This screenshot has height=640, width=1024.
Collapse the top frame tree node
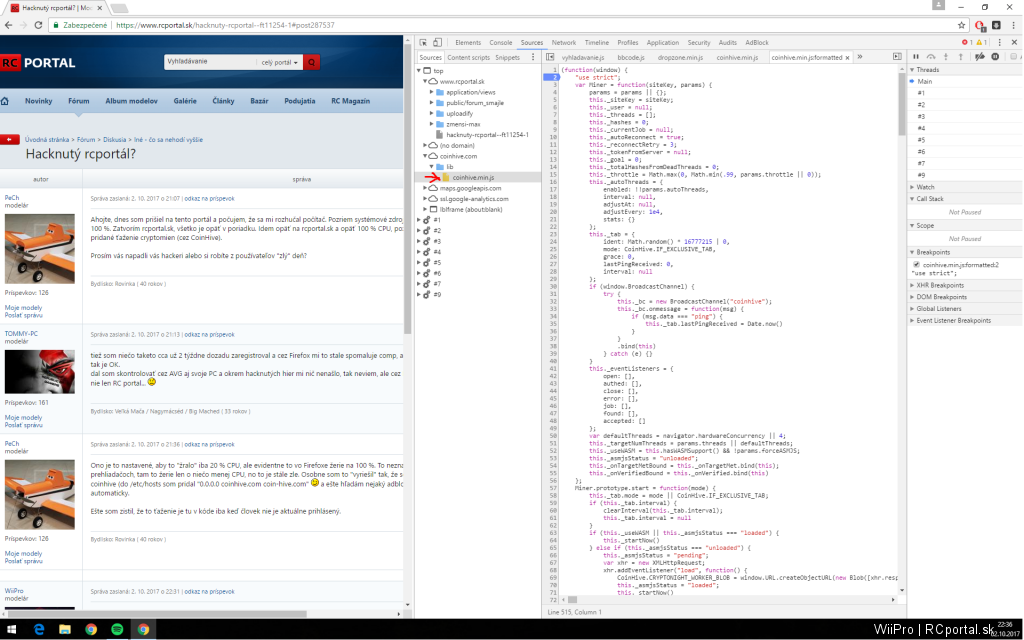[419, 71]
